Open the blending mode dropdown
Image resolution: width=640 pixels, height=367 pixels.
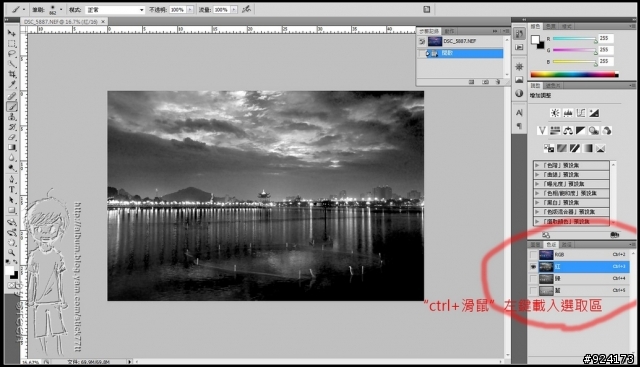click(x=142, y=9)
